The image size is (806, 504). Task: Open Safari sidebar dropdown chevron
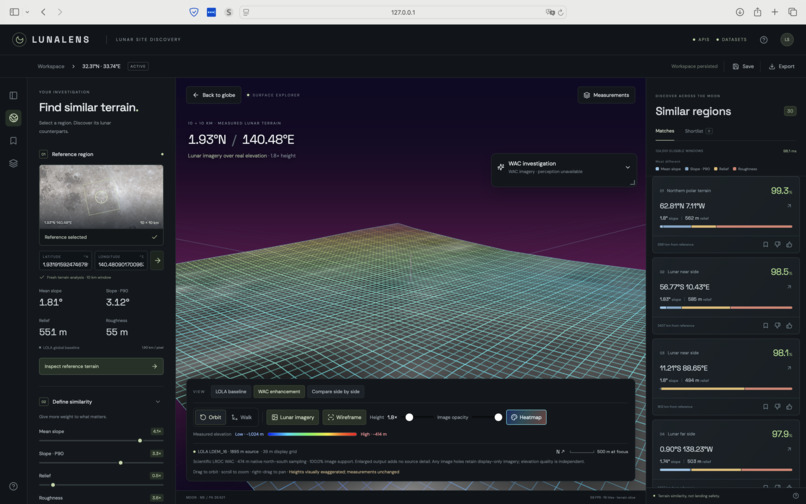coord(27,12)
